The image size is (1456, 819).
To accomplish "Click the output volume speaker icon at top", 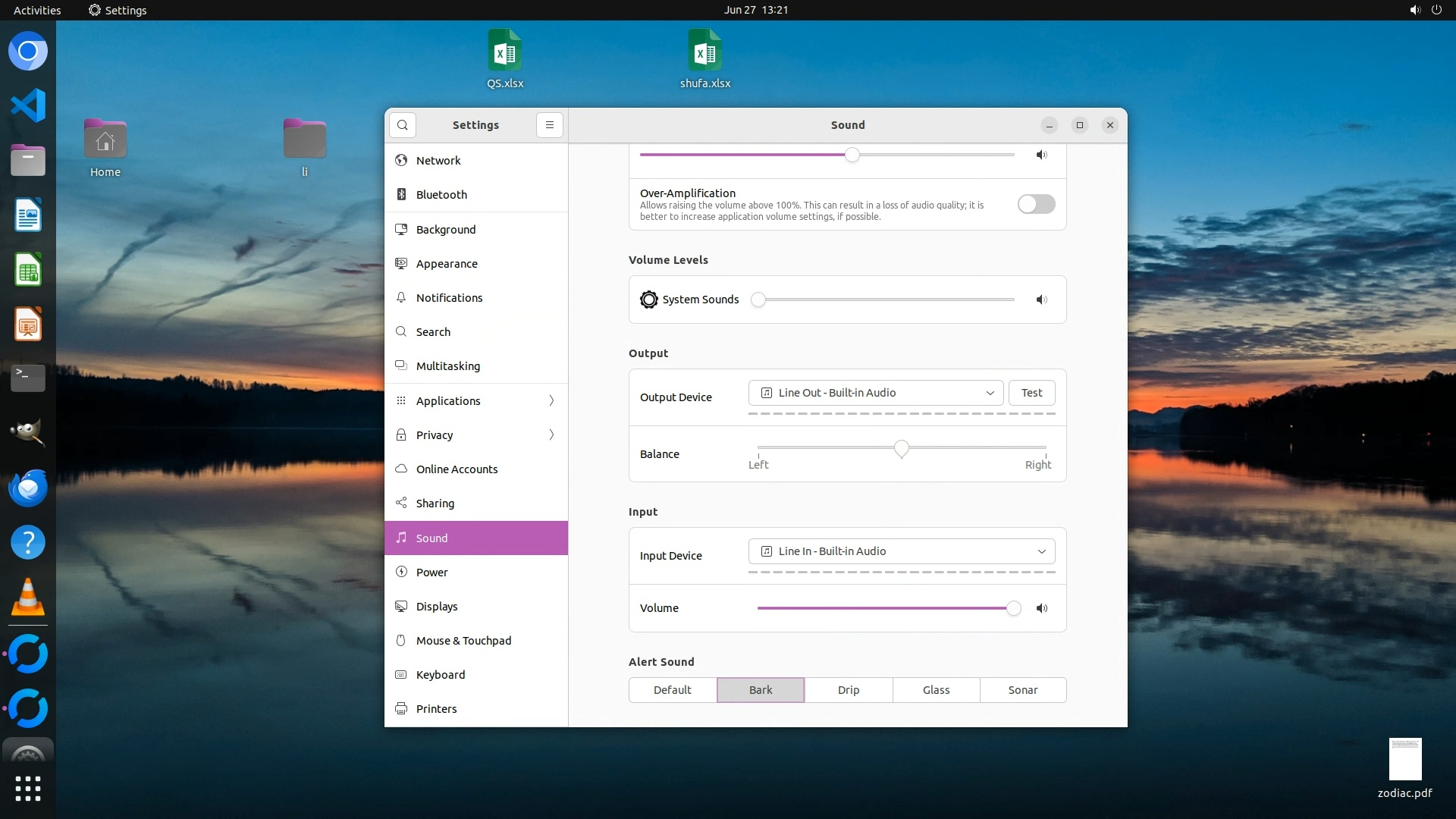I will coord(1042,155).
